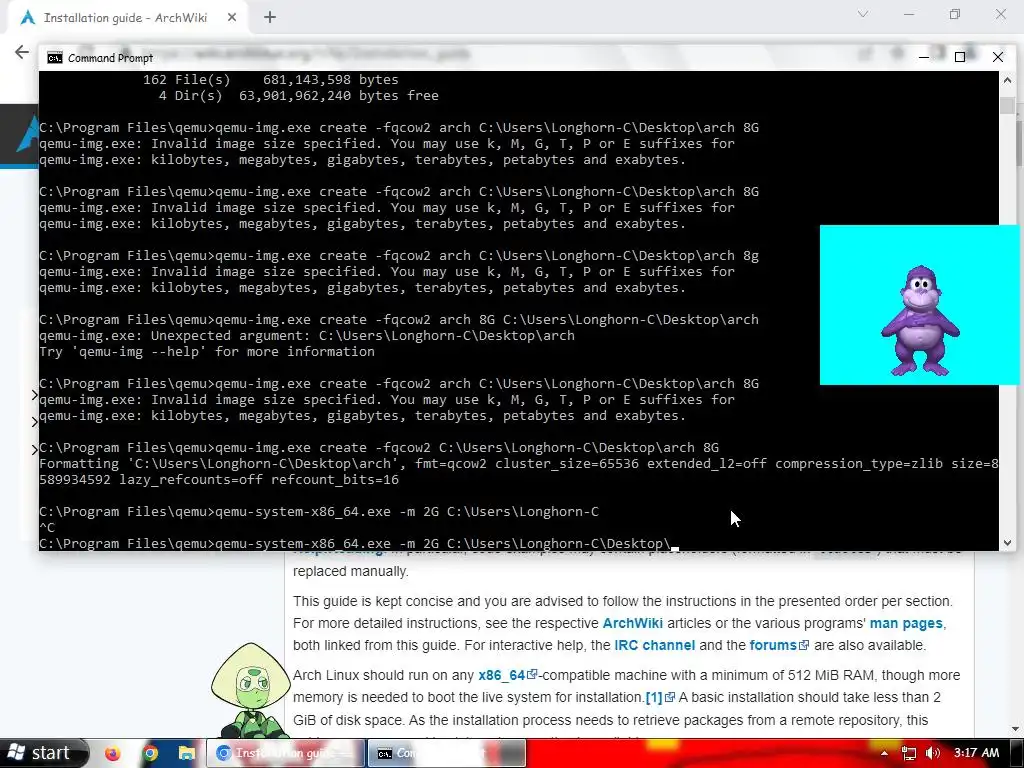The width and height of the screenshot is (1024, 768).
Task: Open Command Prompt window system menu icon
Action: point(55,57)
